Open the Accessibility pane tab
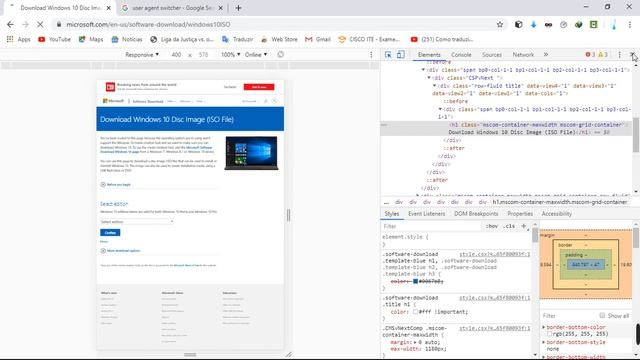 [556, 214]
